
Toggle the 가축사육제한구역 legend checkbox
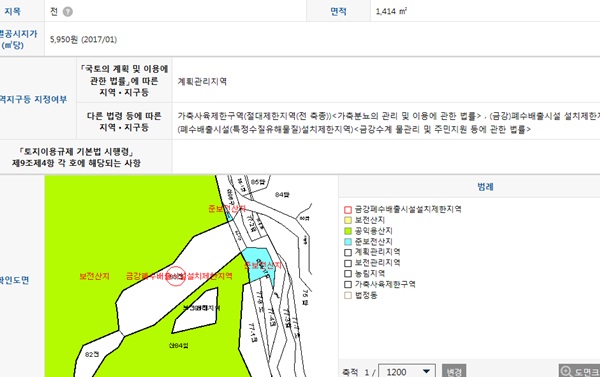[347, 284]
